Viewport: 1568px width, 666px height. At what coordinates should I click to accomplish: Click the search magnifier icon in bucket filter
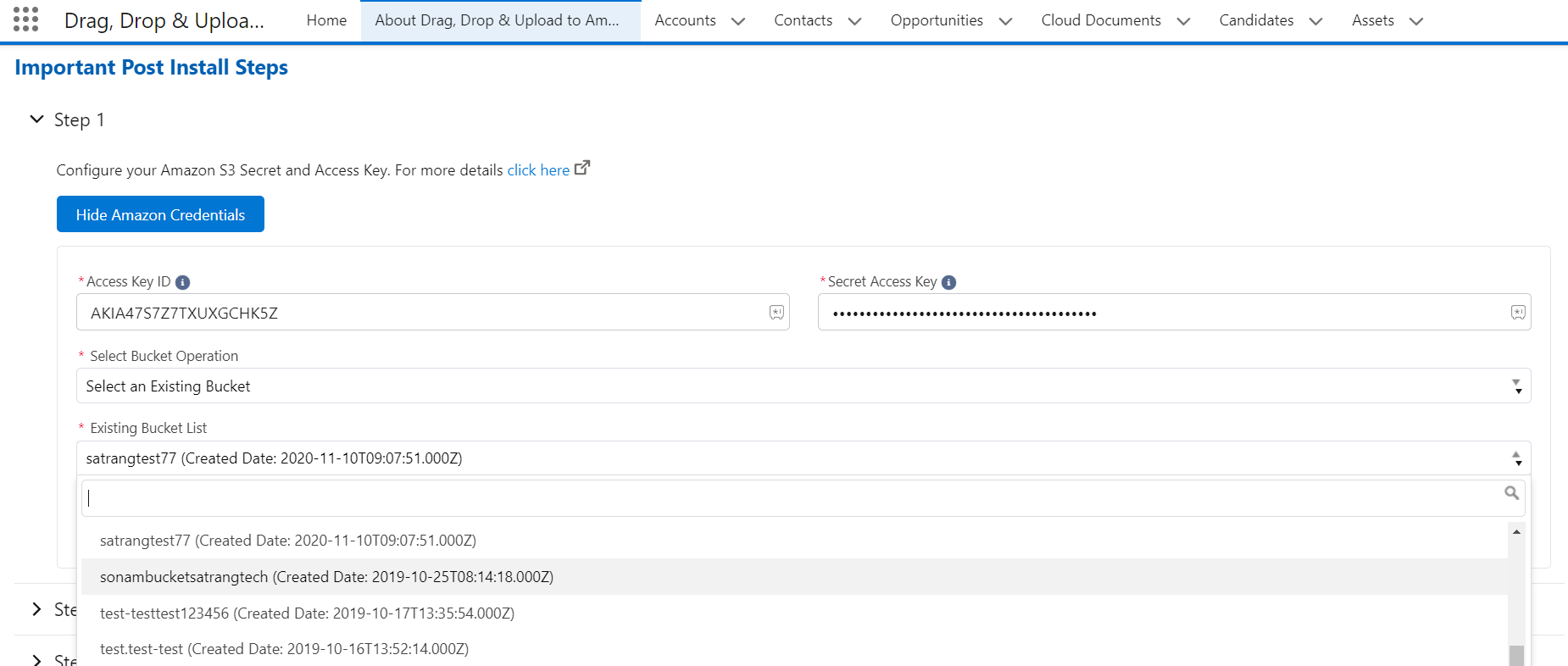point(1511,492)
